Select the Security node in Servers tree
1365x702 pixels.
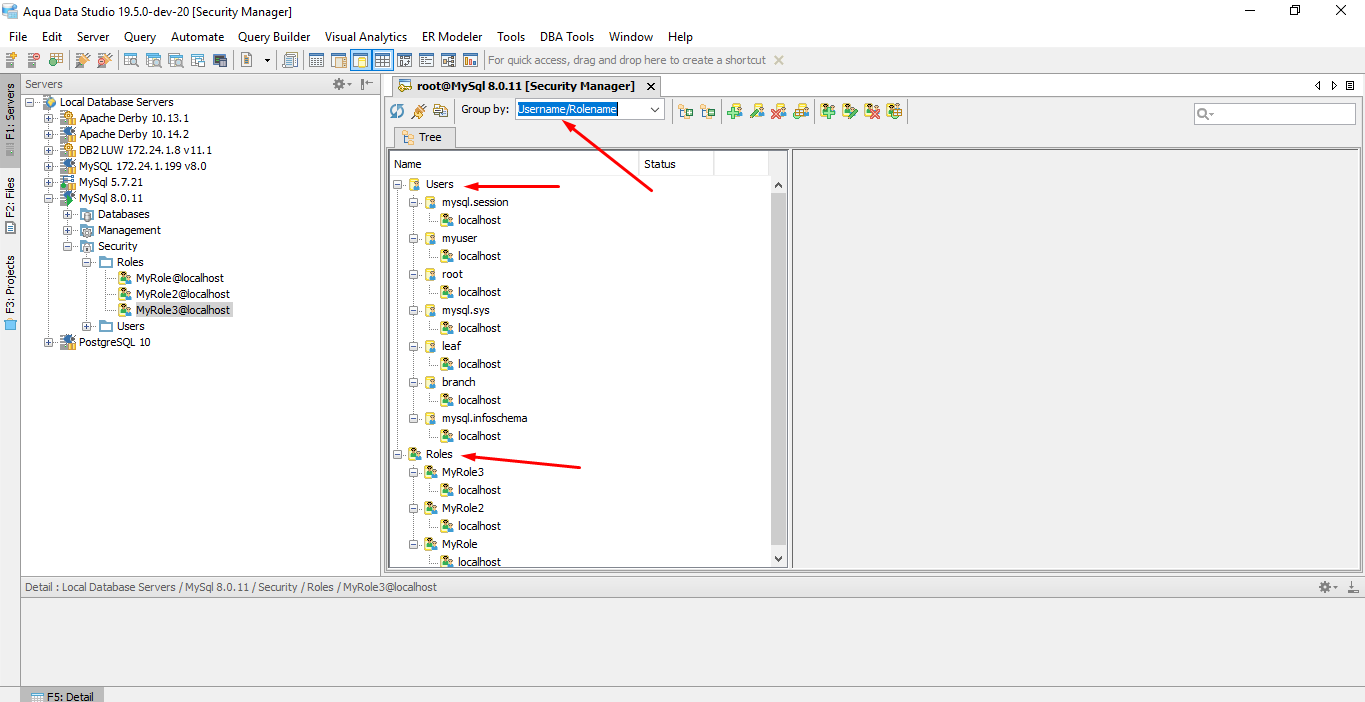[118, 246]
